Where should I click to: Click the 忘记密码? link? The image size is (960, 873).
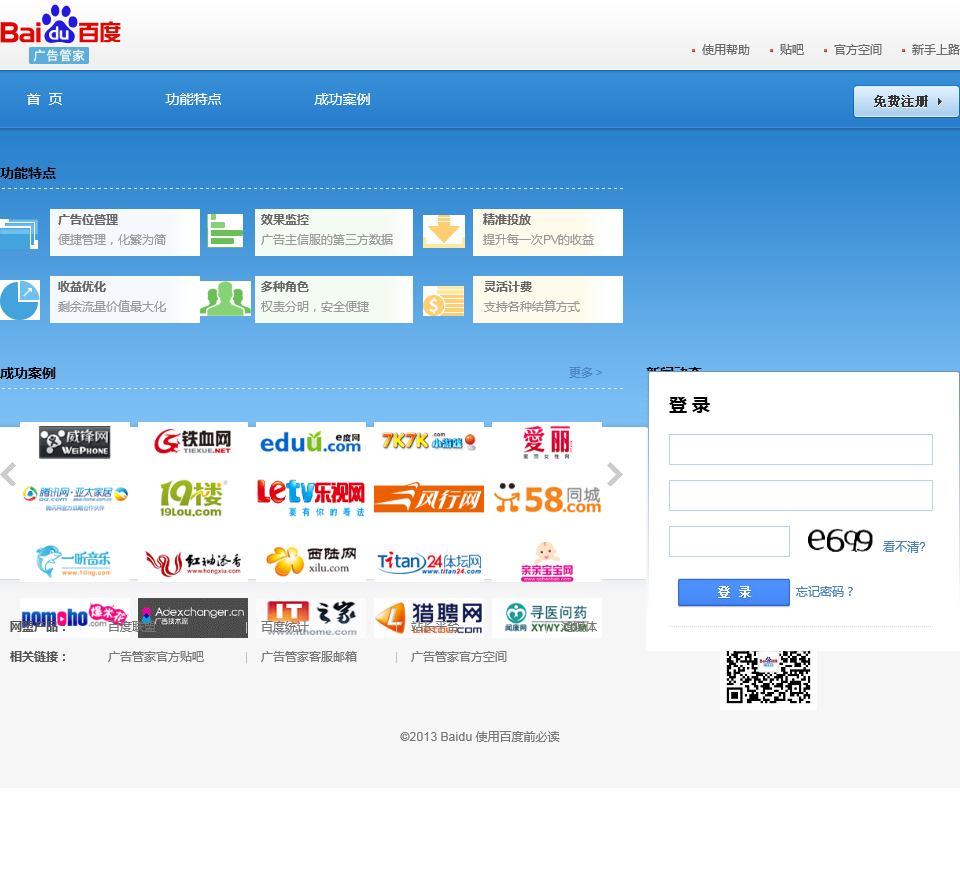tap(824, 591)
